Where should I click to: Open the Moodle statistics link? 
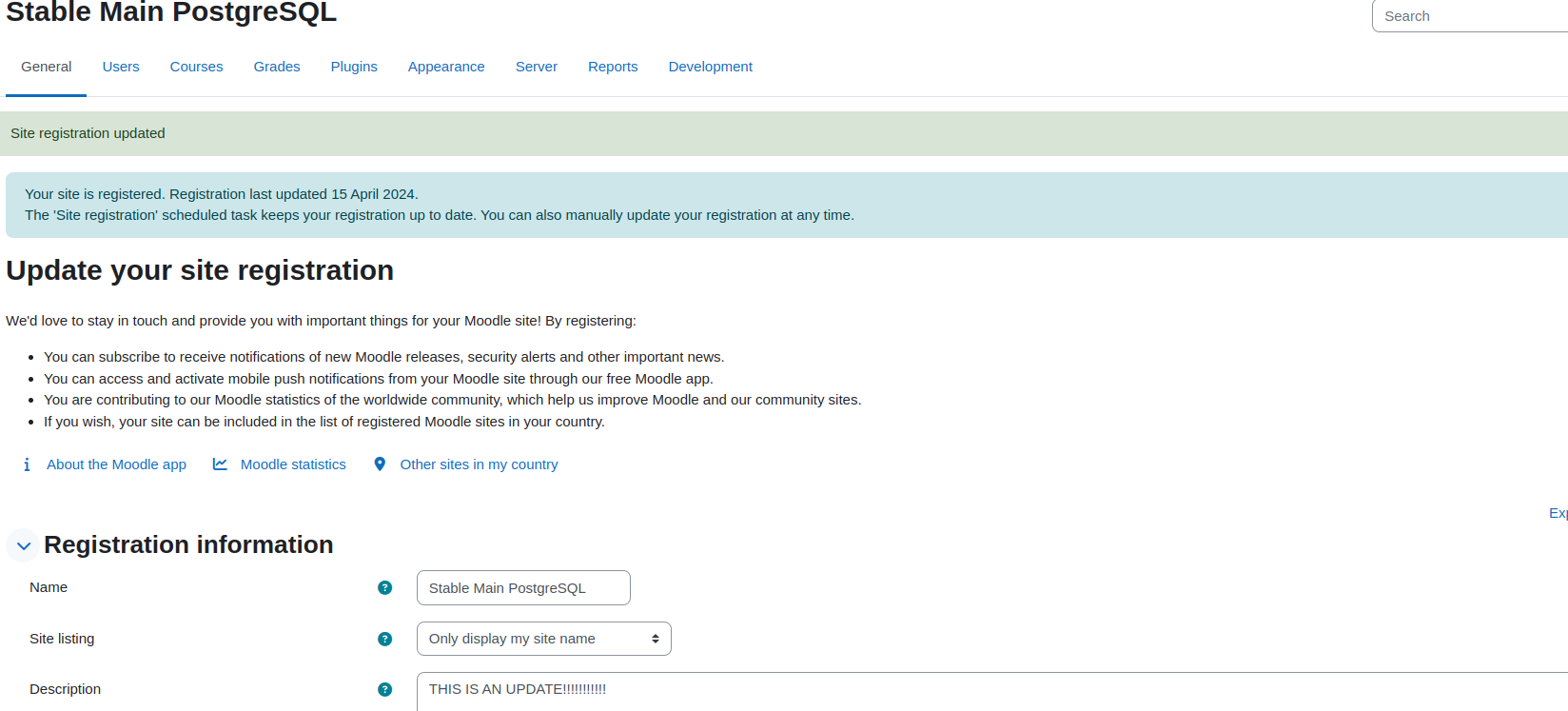(x=293, y=464)
